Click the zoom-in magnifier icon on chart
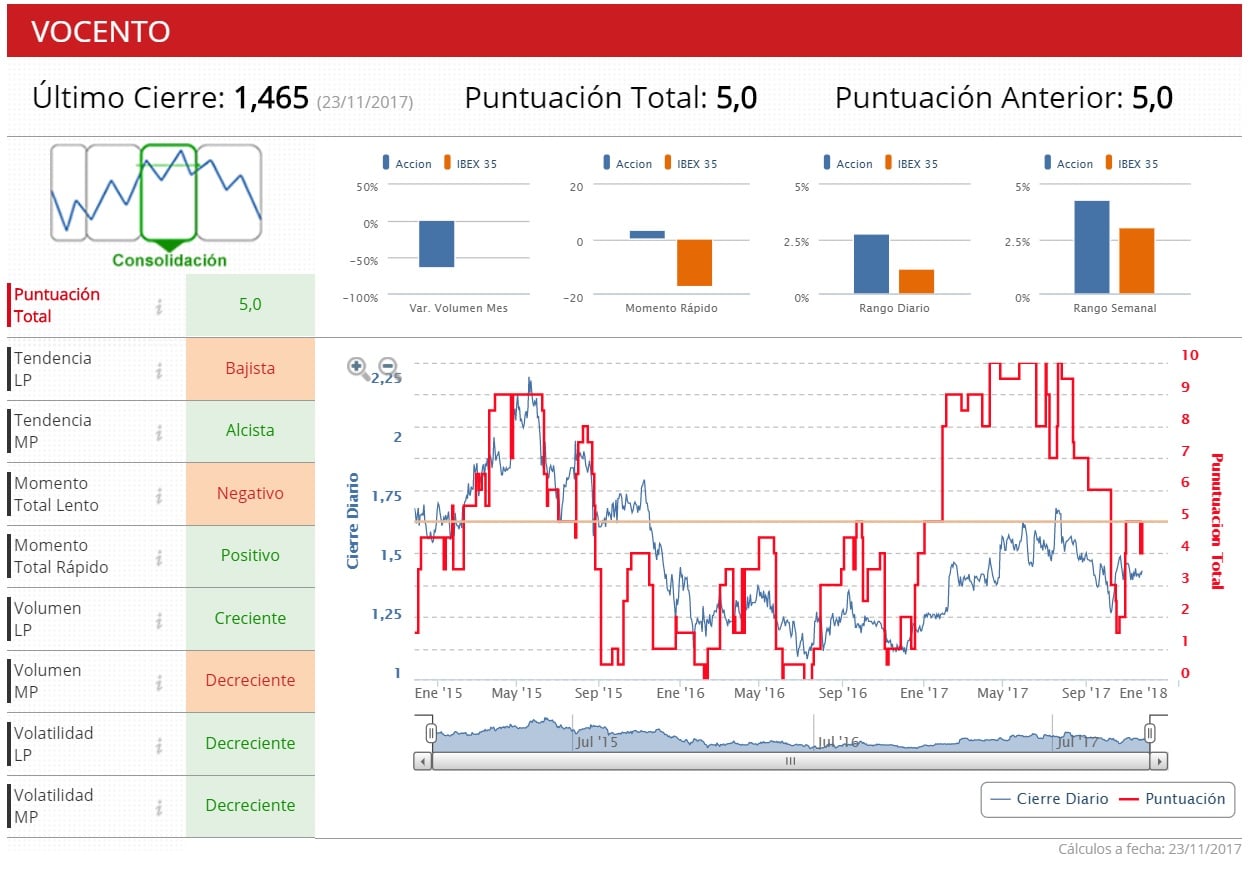This screenshot has width=1251, height=871. click(x=358, y=367)
